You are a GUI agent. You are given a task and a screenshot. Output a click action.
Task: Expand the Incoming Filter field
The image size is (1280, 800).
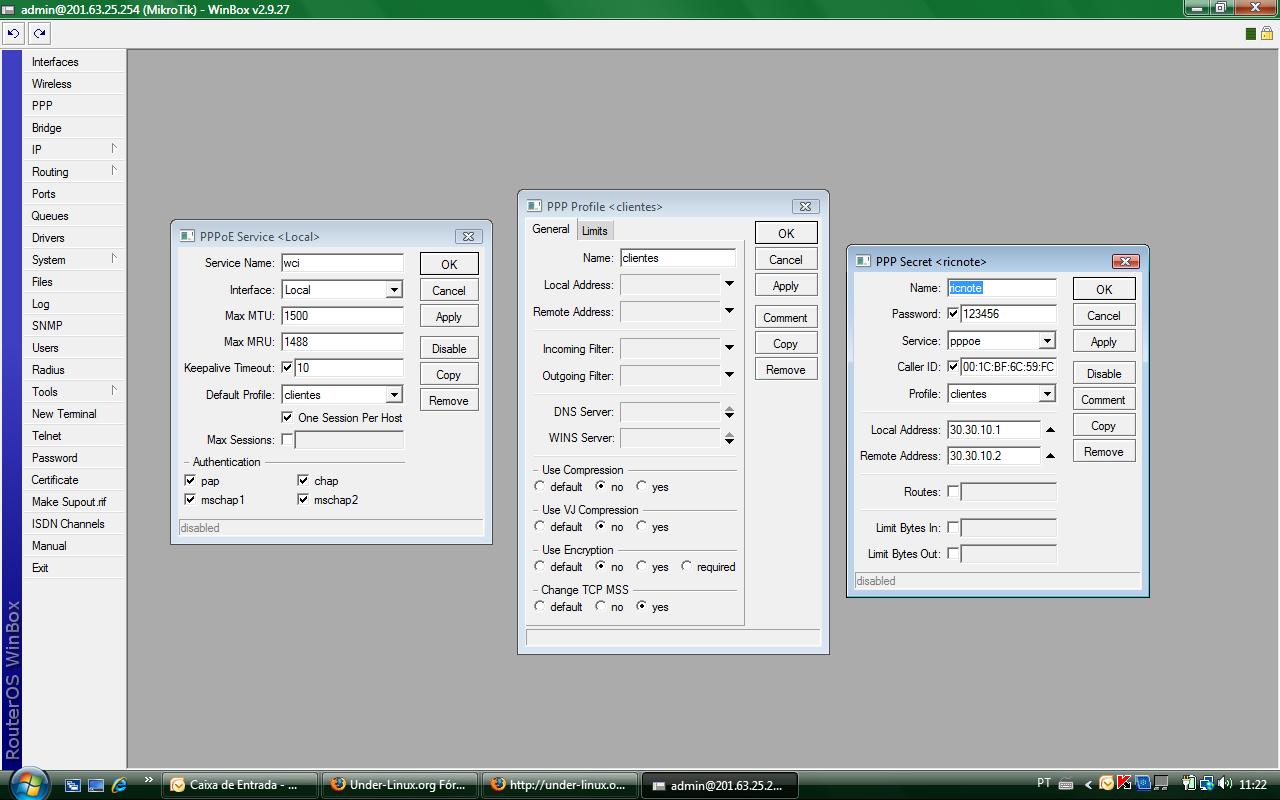[729, 349]
